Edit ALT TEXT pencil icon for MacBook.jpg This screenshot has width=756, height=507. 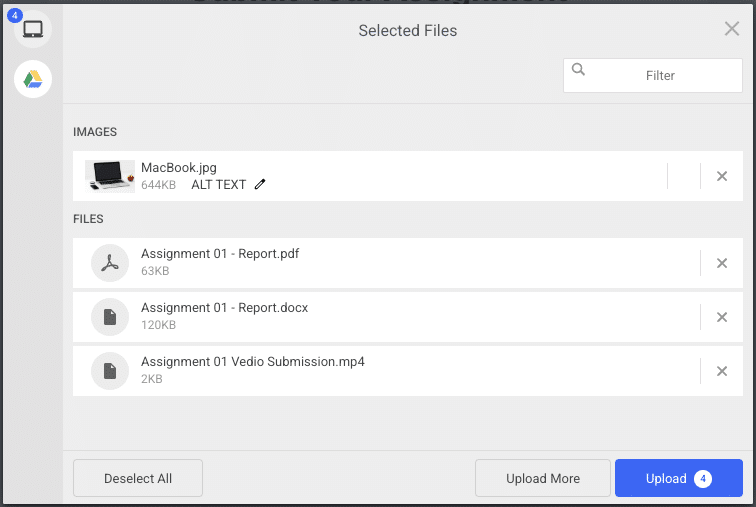(x=260, y=184)
